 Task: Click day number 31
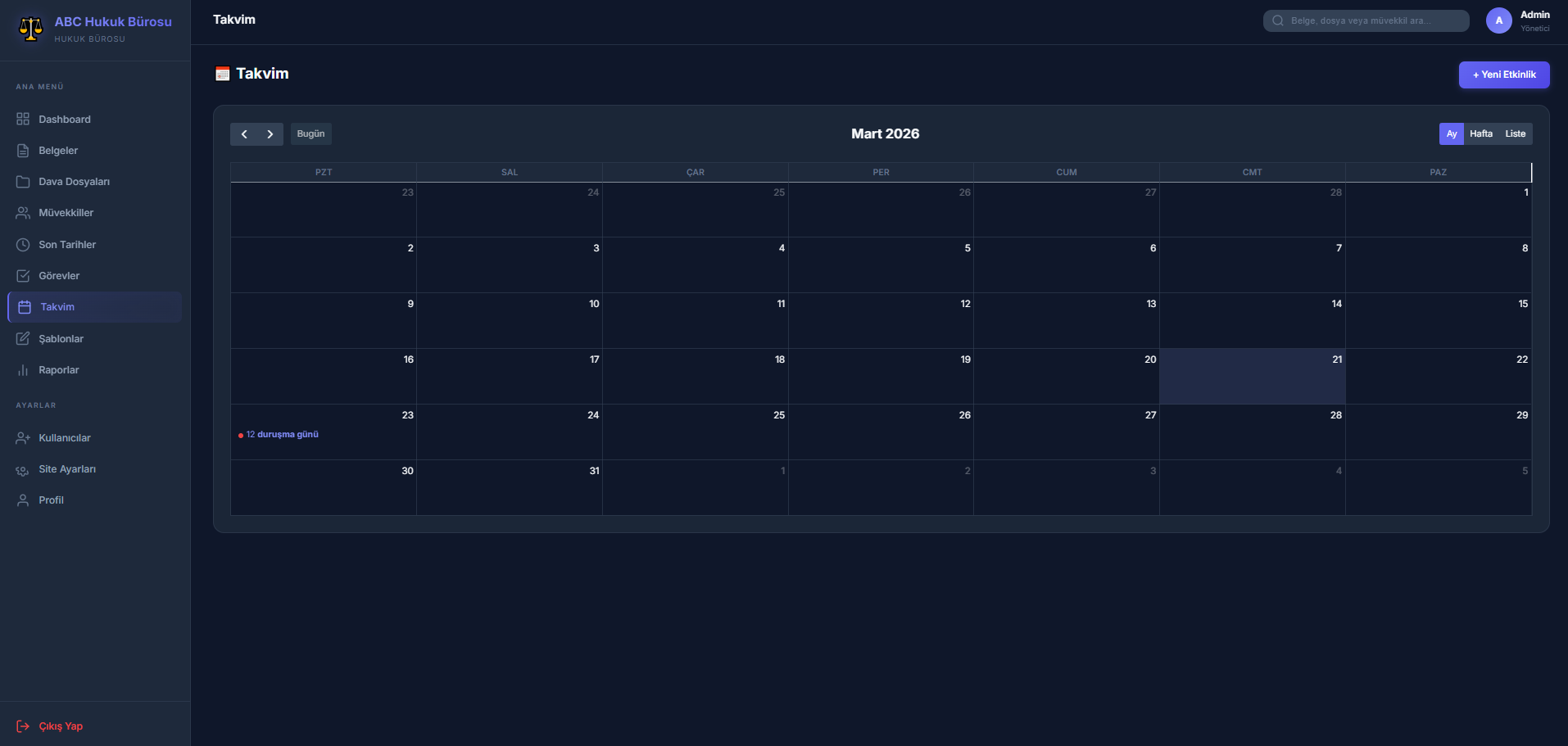pos(594,471)
